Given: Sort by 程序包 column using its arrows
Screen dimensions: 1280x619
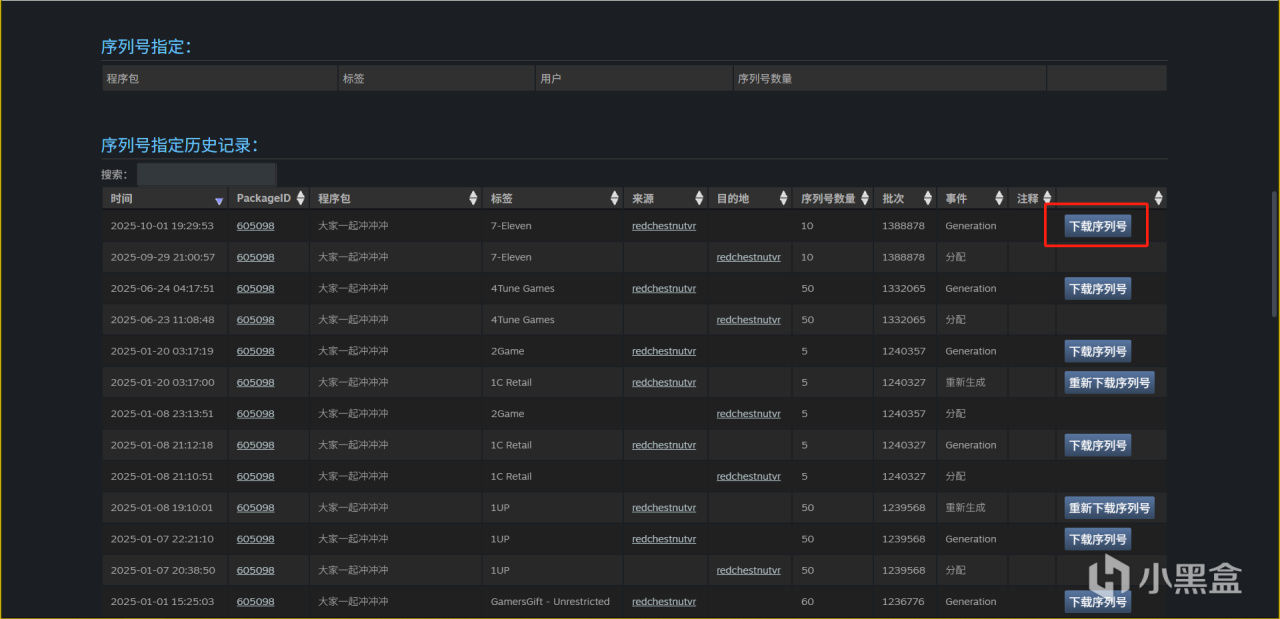Looking at the screenshot, I should coord(473,199).
